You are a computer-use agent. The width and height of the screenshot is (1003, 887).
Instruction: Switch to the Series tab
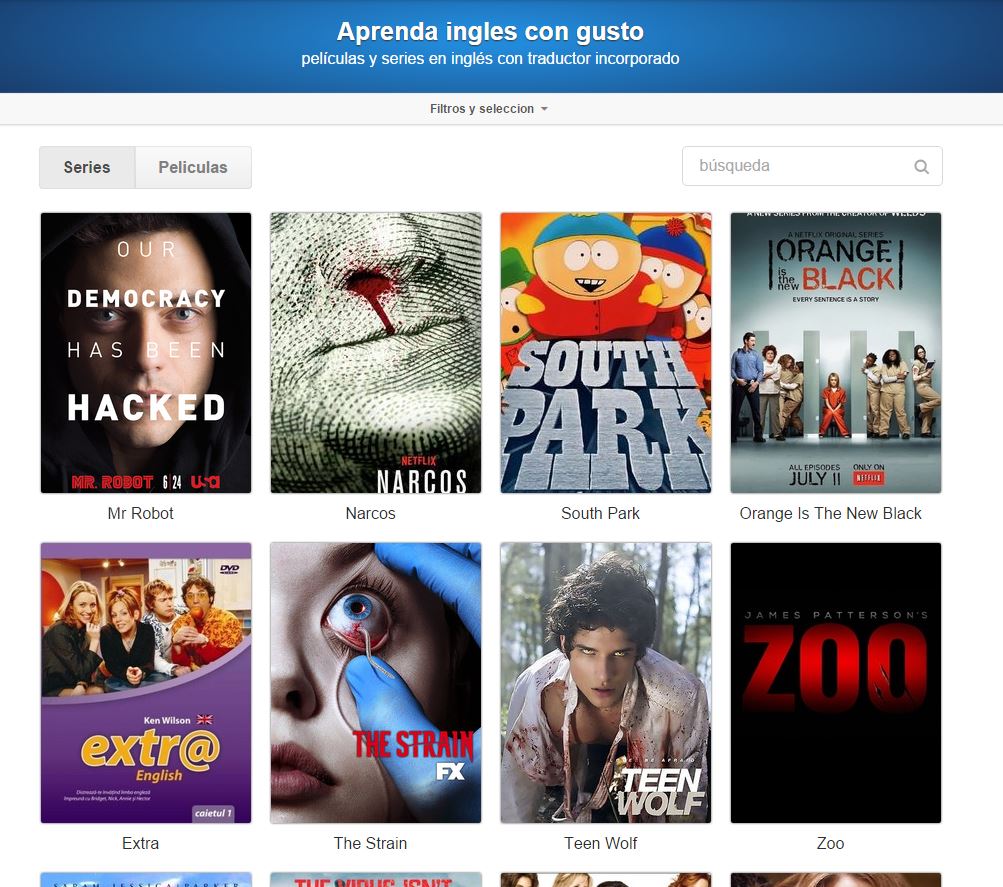pyautogui.click(x=87, y=168)
